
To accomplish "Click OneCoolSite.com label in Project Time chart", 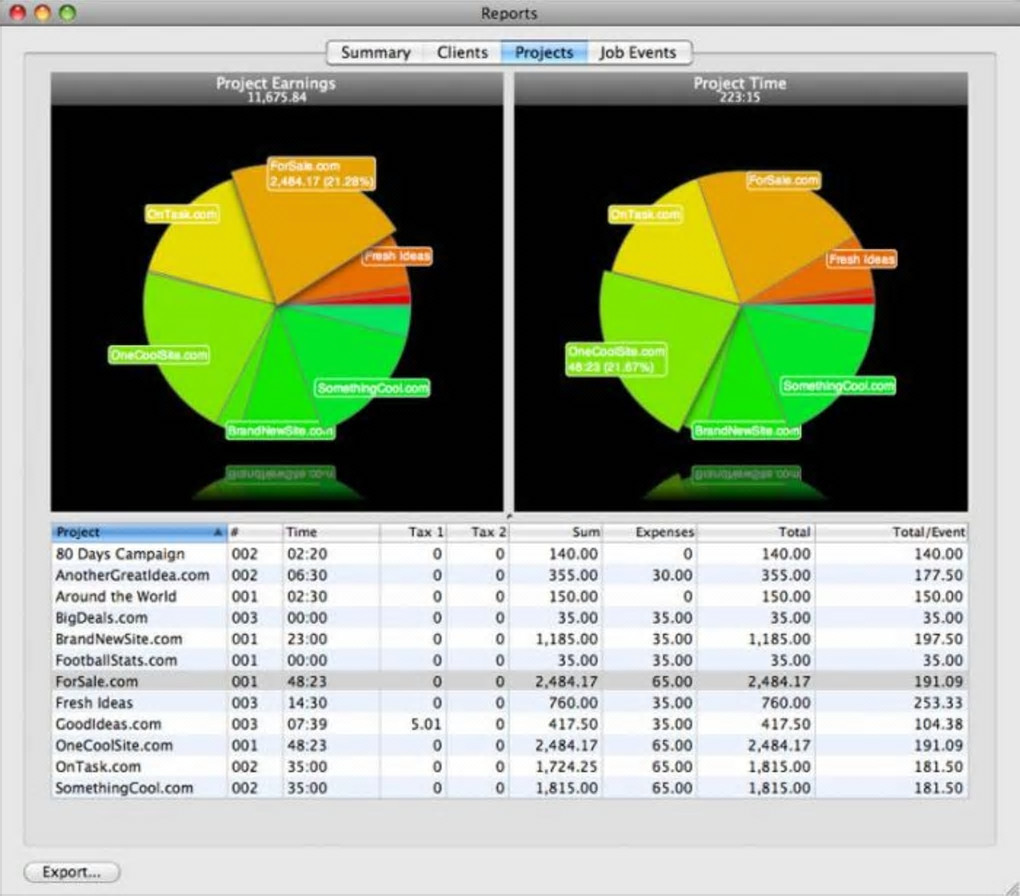I will (x=617, y=360).
